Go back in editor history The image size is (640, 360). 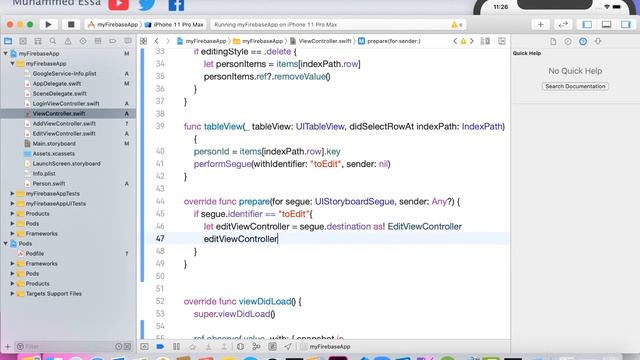click(x=157, y=41)
